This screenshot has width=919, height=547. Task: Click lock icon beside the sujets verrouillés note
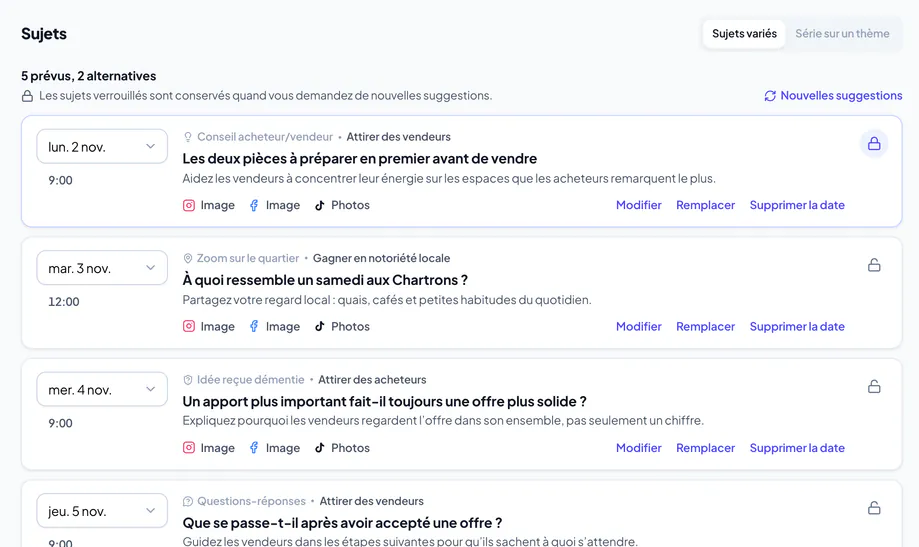coord(28,96)
